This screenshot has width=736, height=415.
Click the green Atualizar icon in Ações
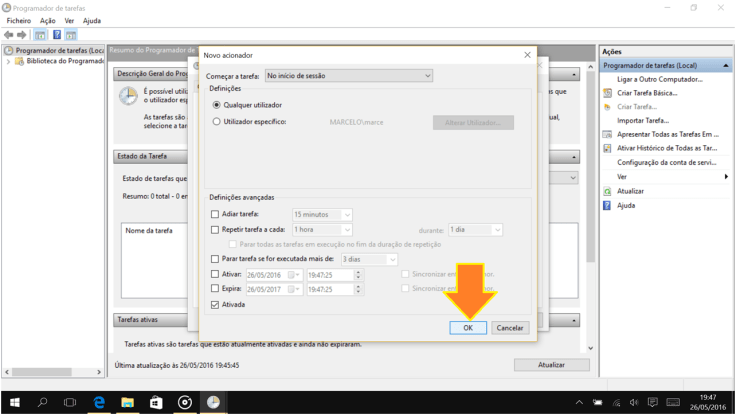coord(607,190)
